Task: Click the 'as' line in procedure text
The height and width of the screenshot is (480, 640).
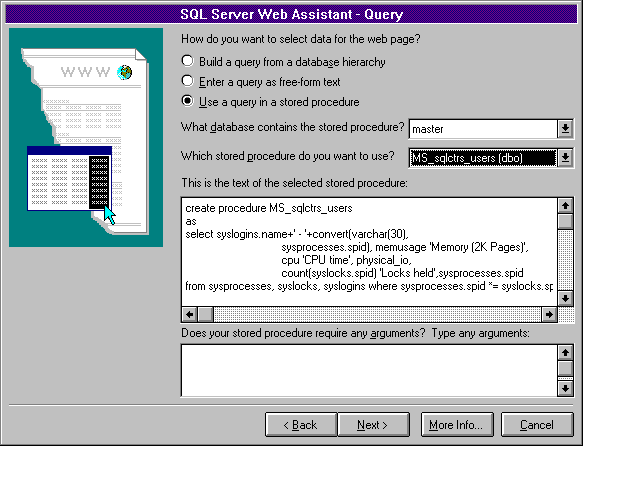Action: point(191,222)
